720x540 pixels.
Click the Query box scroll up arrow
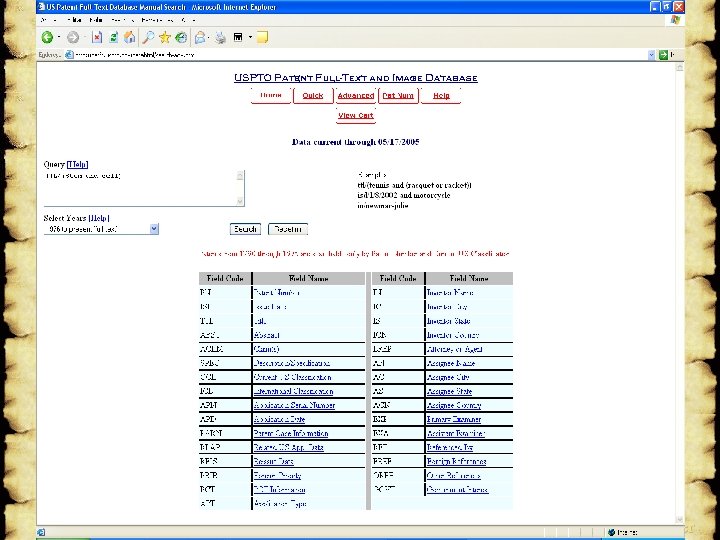(x=240, y=175)
